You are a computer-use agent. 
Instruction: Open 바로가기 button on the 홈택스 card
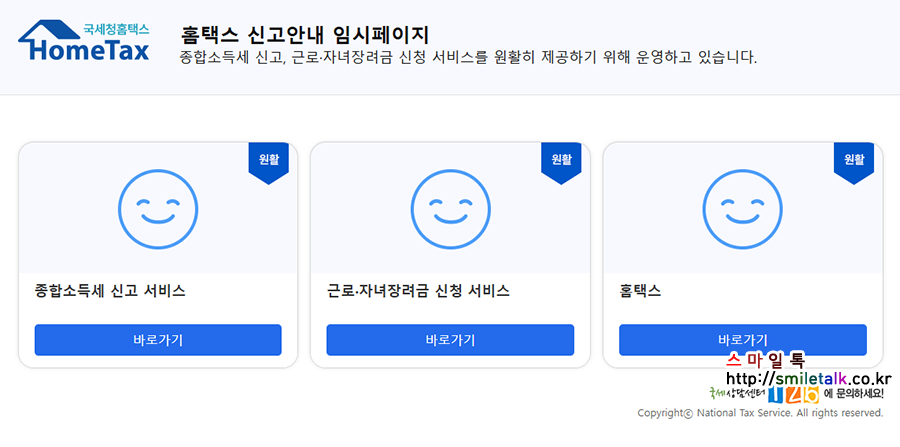tap(743, 340)
